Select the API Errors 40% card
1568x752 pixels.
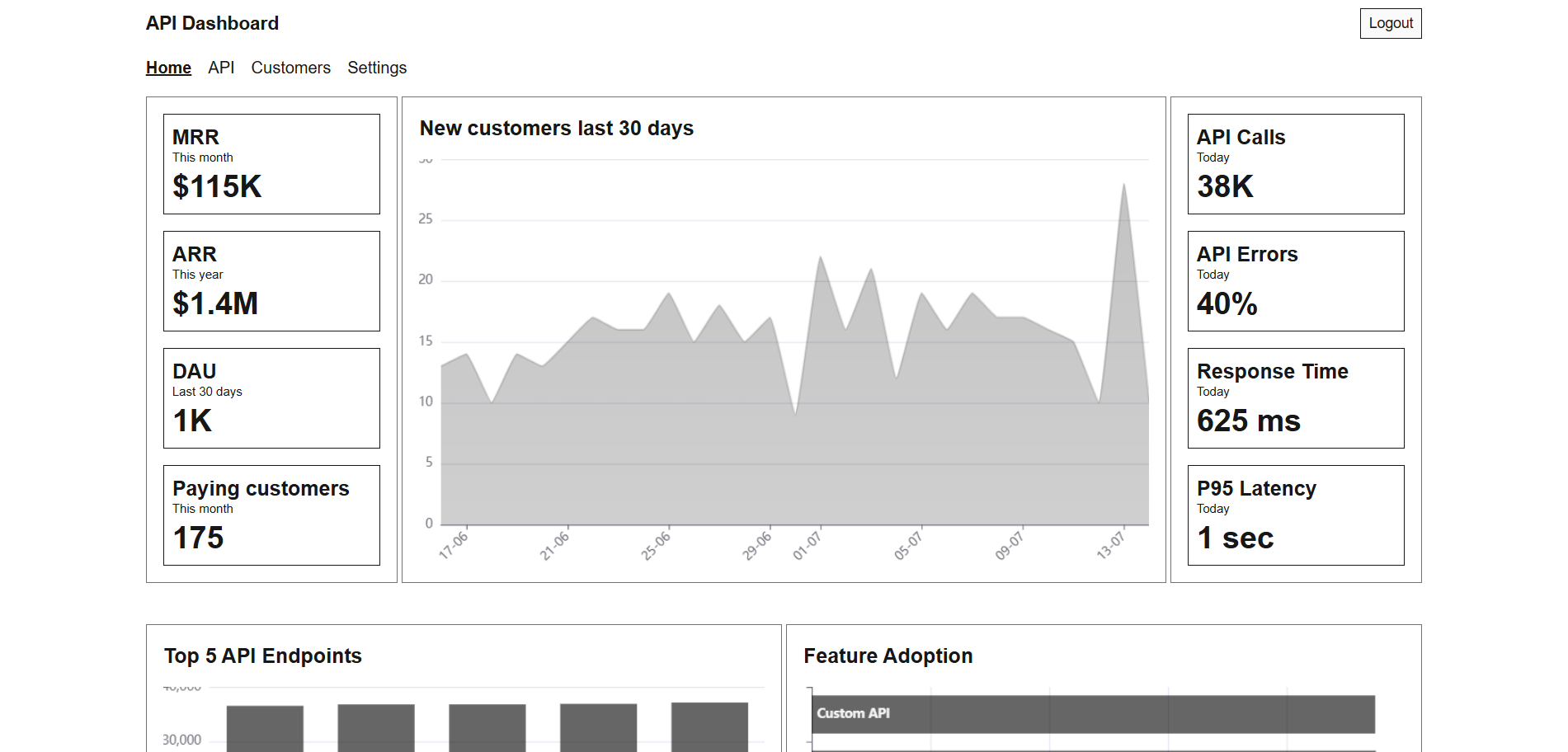[x=1295, y=281]
